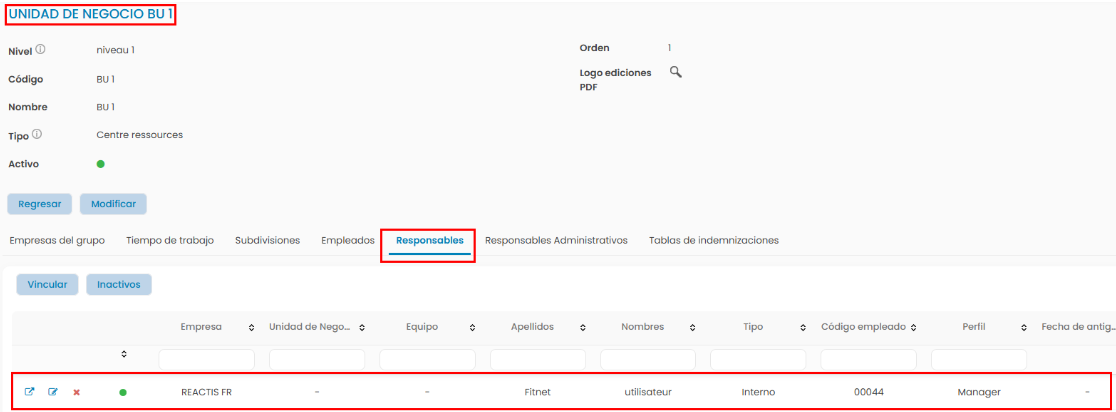Switch to the Empleados tab
The width and height of the screenshot is (1116, 412).
(x=347, y=240)
